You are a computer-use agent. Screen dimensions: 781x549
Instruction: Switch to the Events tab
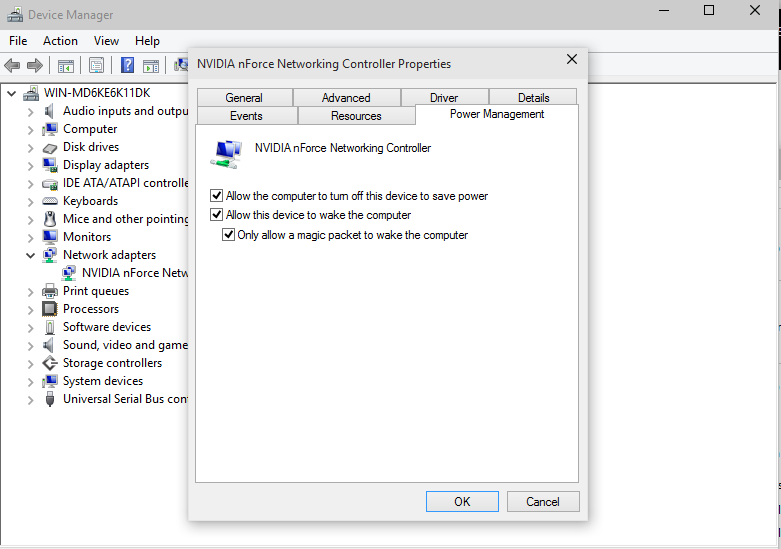coord(247,116)
